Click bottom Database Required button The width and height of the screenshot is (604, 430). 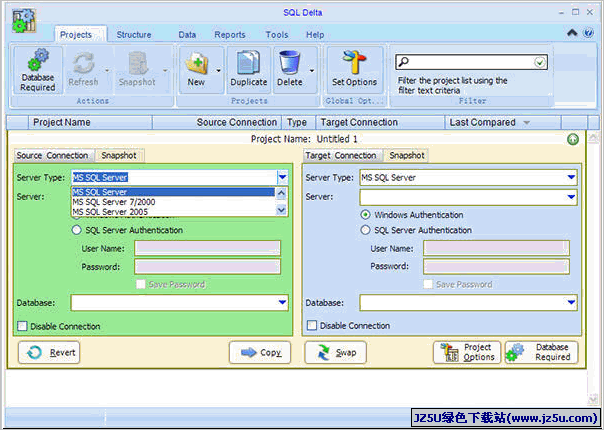point(542,352)
